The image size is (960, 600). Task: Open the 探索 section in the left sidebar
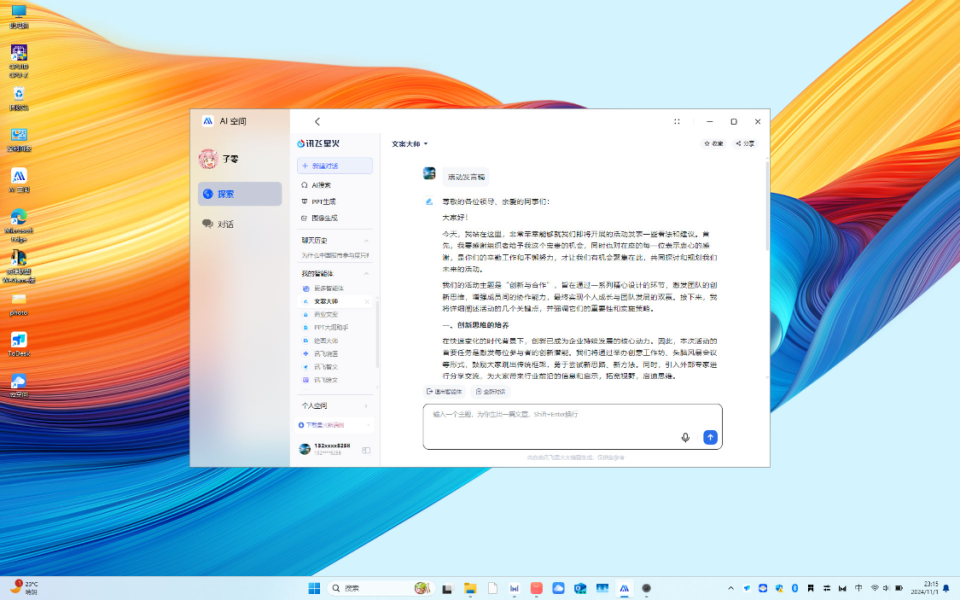click(x=239, y=193)
